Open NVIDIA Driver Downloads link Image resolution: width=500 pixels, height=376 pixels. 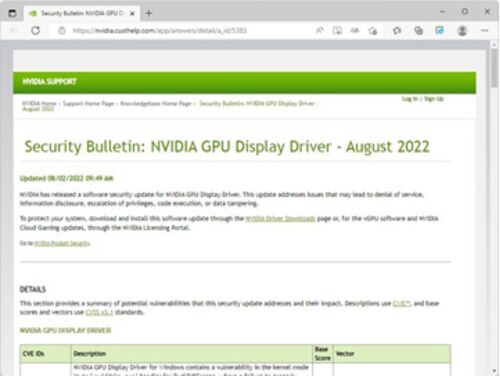(x=280, y=219)
